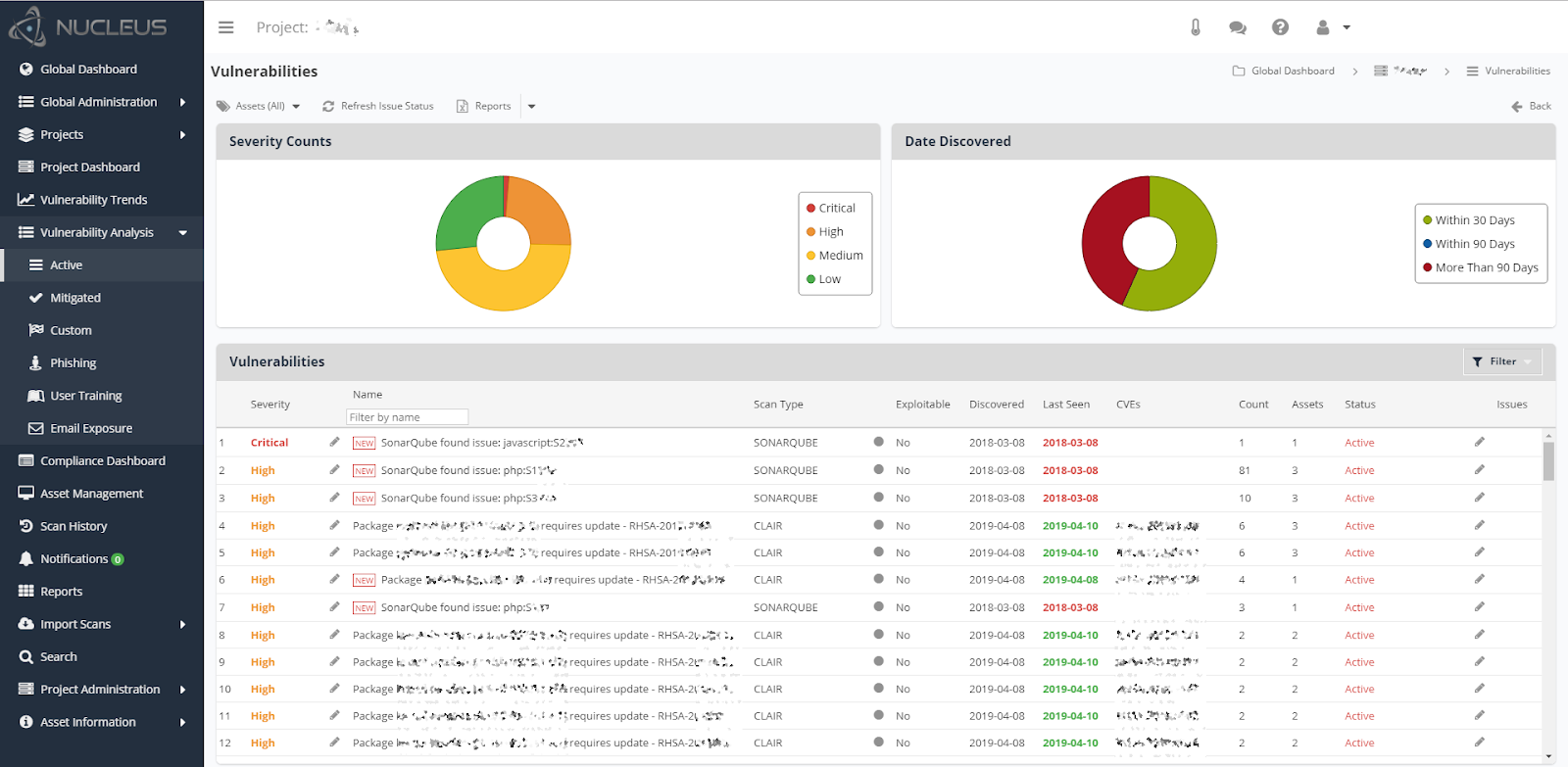
Task: Open Compliance Dashboard menu item
Action: coord(102,460)
